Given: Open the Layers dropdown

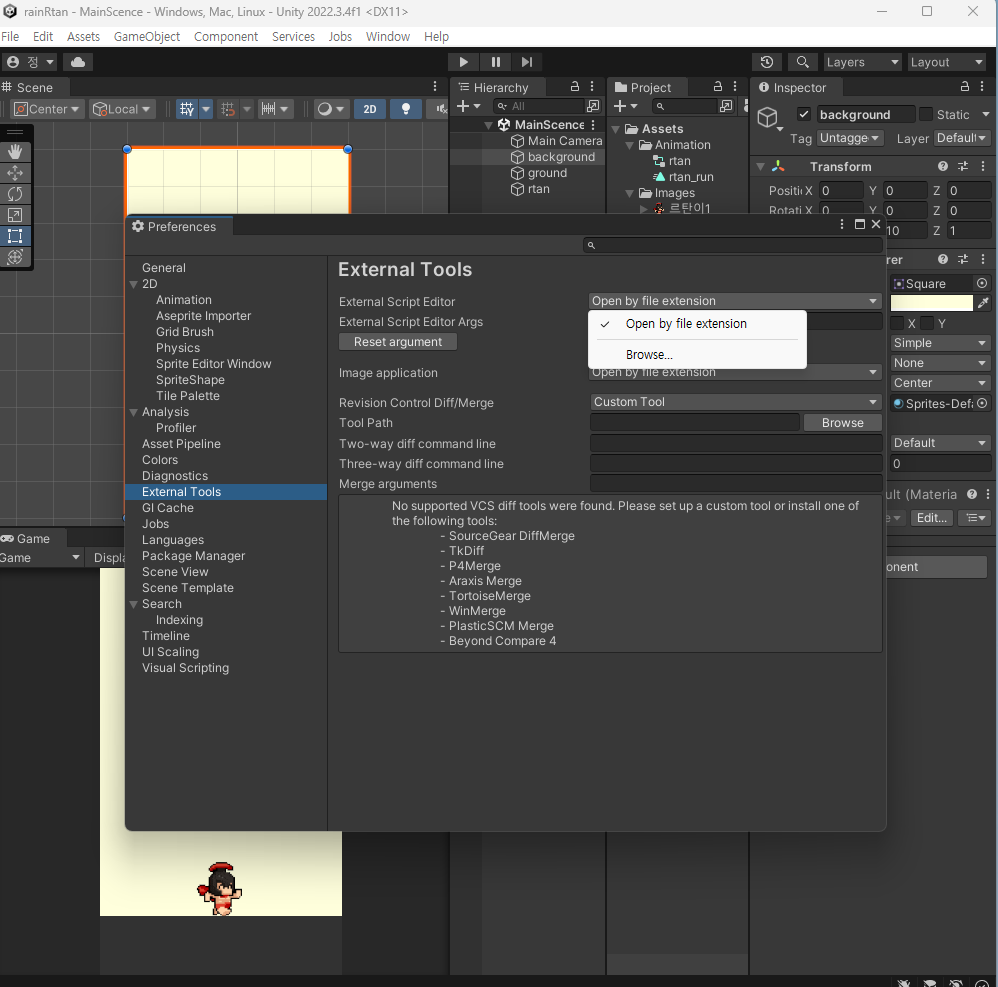Looking at the screenshot, I should click(862, 62).
